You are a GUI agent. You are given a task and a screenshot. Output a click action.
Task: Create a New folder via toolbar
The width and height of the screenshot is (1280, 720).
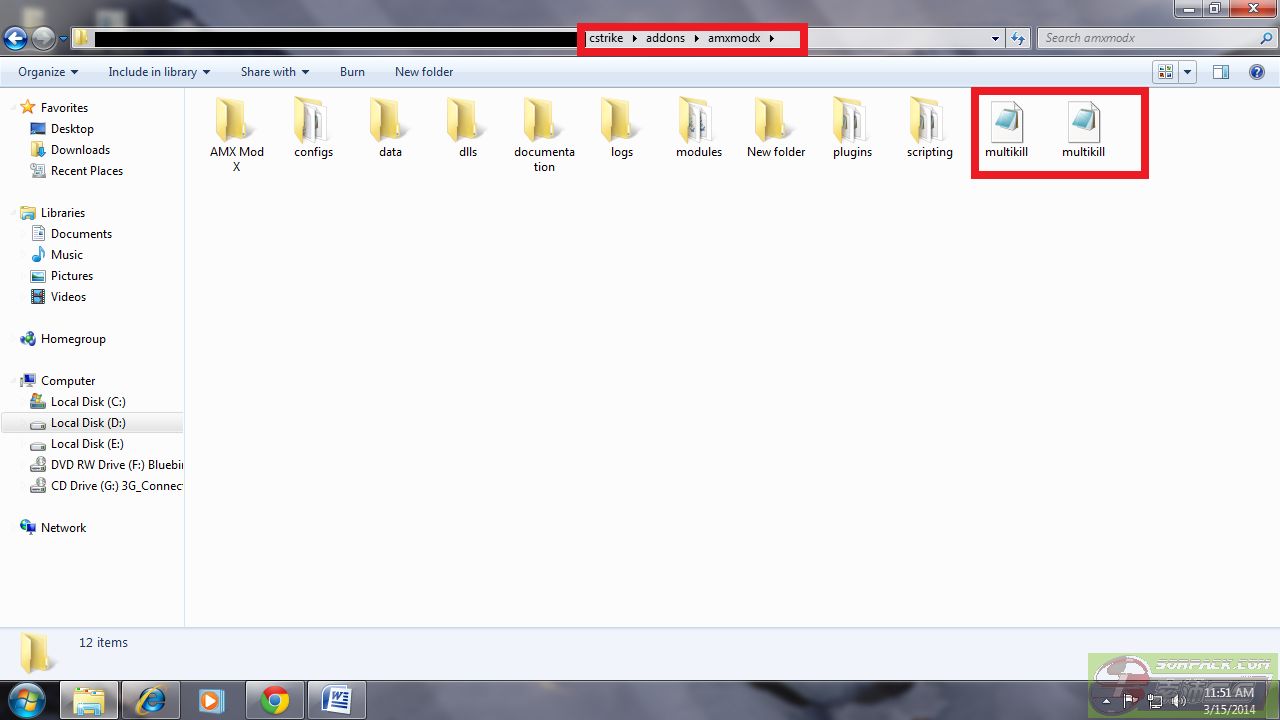[424, 72]
